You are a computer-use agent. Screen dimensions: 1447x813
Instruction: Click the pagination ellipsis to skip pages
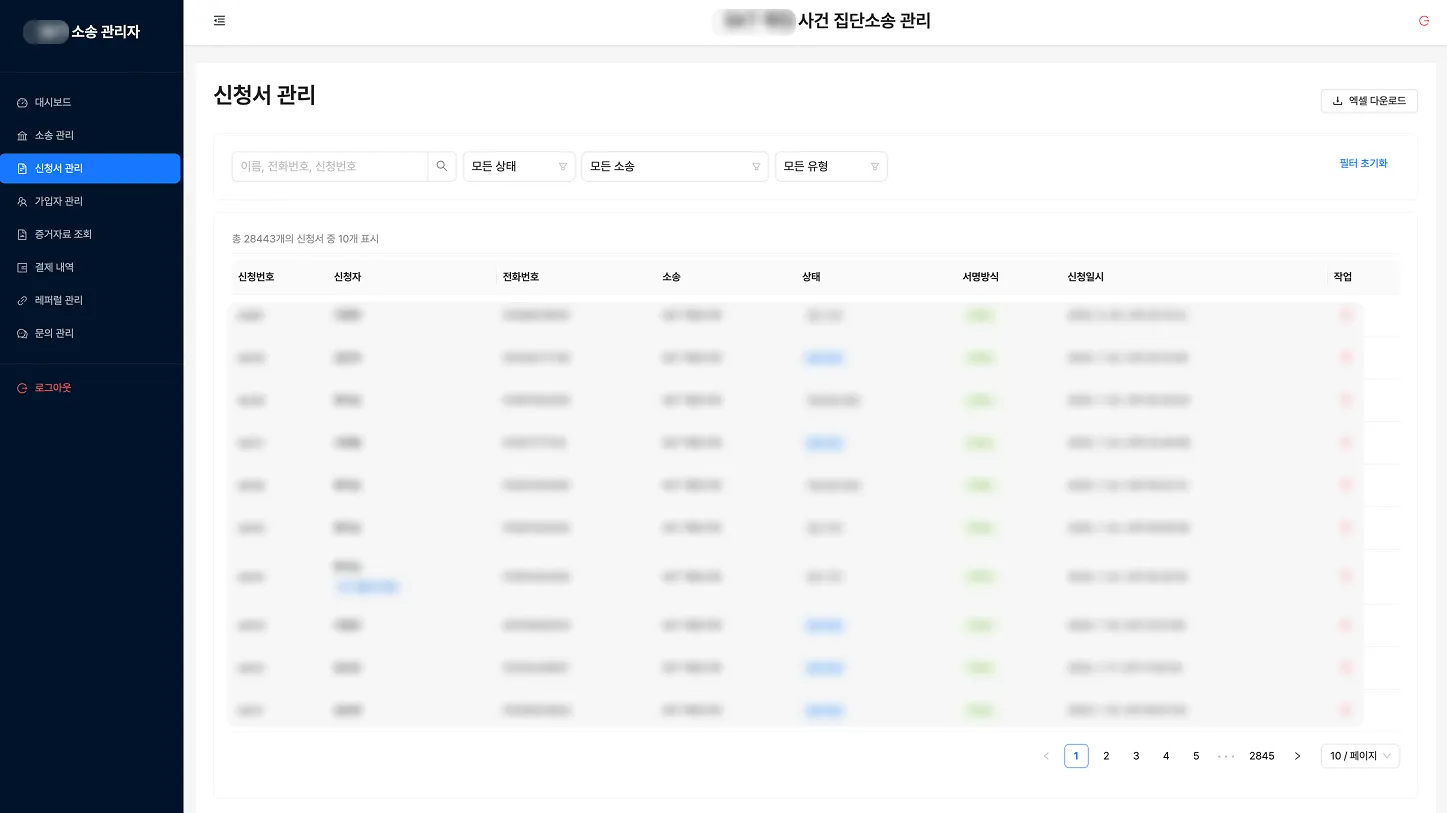(x=1226, y=756)
